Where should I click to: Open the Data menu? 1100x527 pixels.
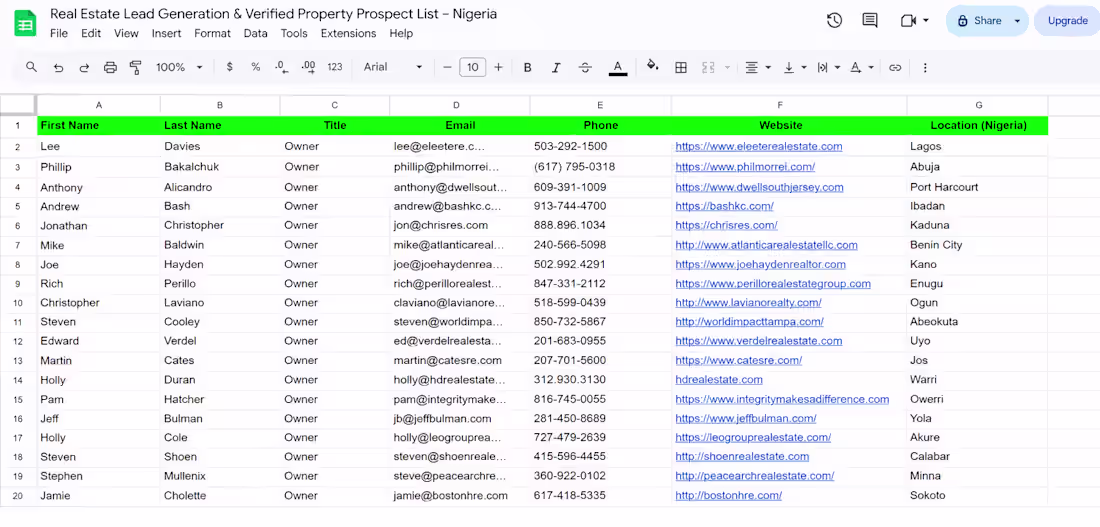[255, 33]
